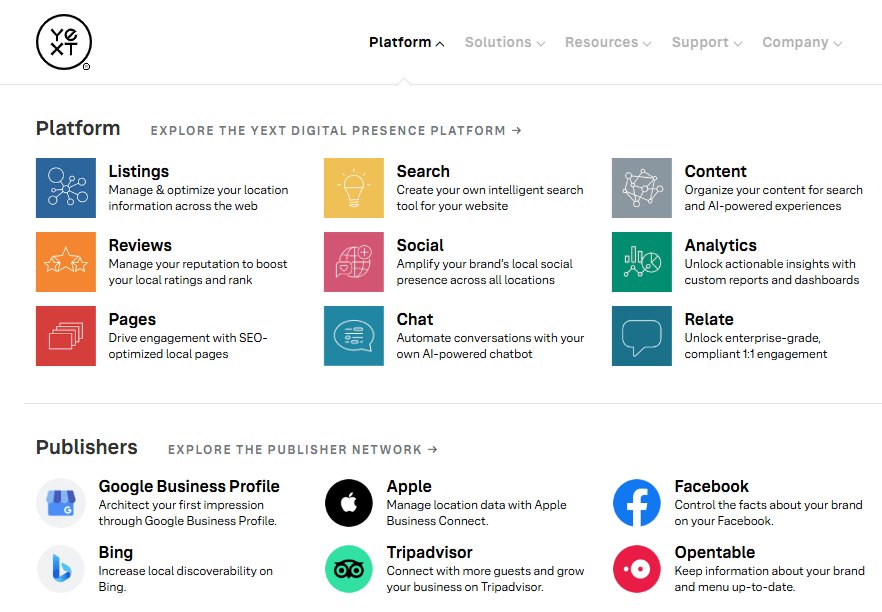
Task: Collapse the Platform dropdown menu
Action: (406, 43)
